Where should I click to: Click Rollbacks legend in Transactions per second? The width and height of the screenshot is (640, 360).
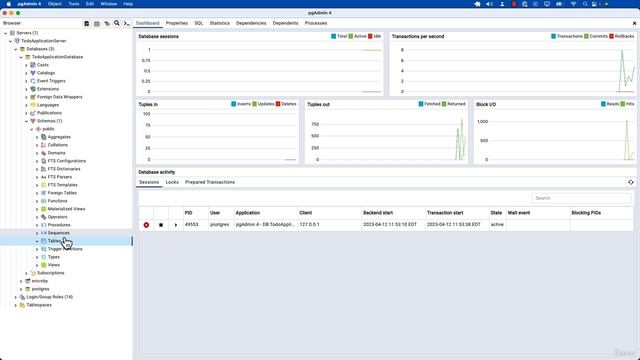click(622, 36)
